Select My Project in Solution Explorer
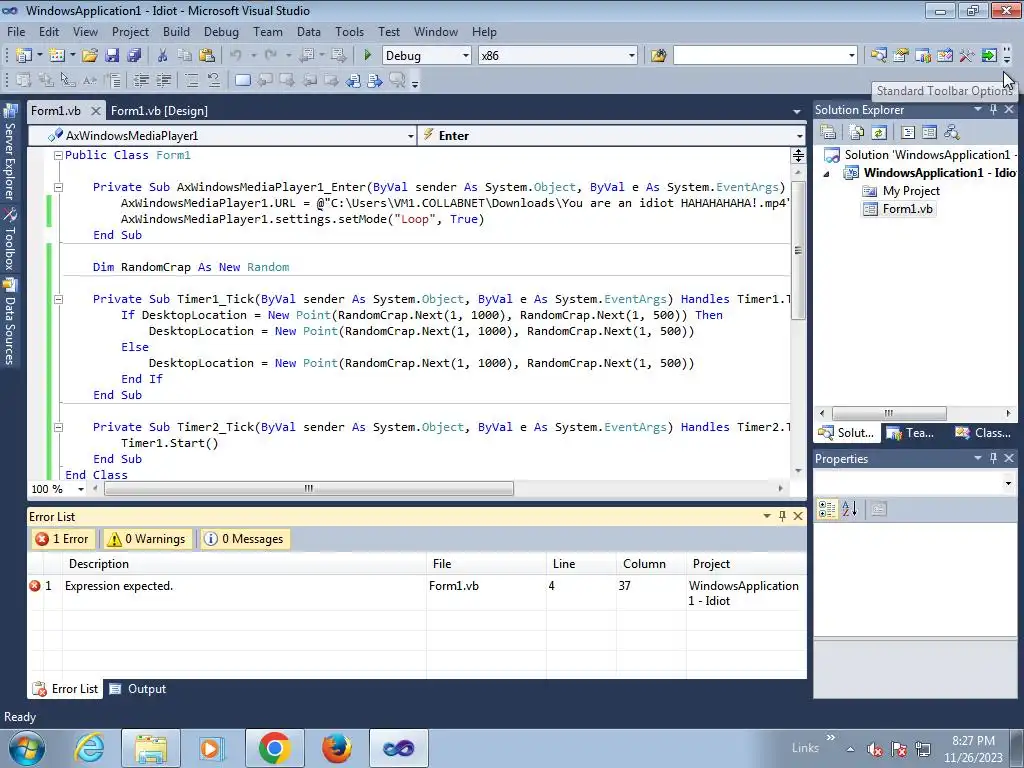The height and width of the screenshot is (768, 1024). point(911,191)
